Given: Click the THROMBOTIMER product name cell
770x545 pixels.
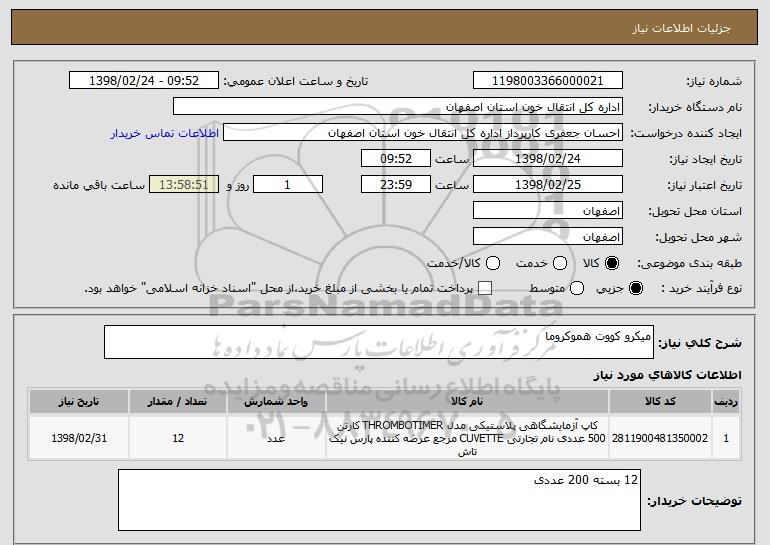Looking at the screenshot, I should (x=467, y=438).
